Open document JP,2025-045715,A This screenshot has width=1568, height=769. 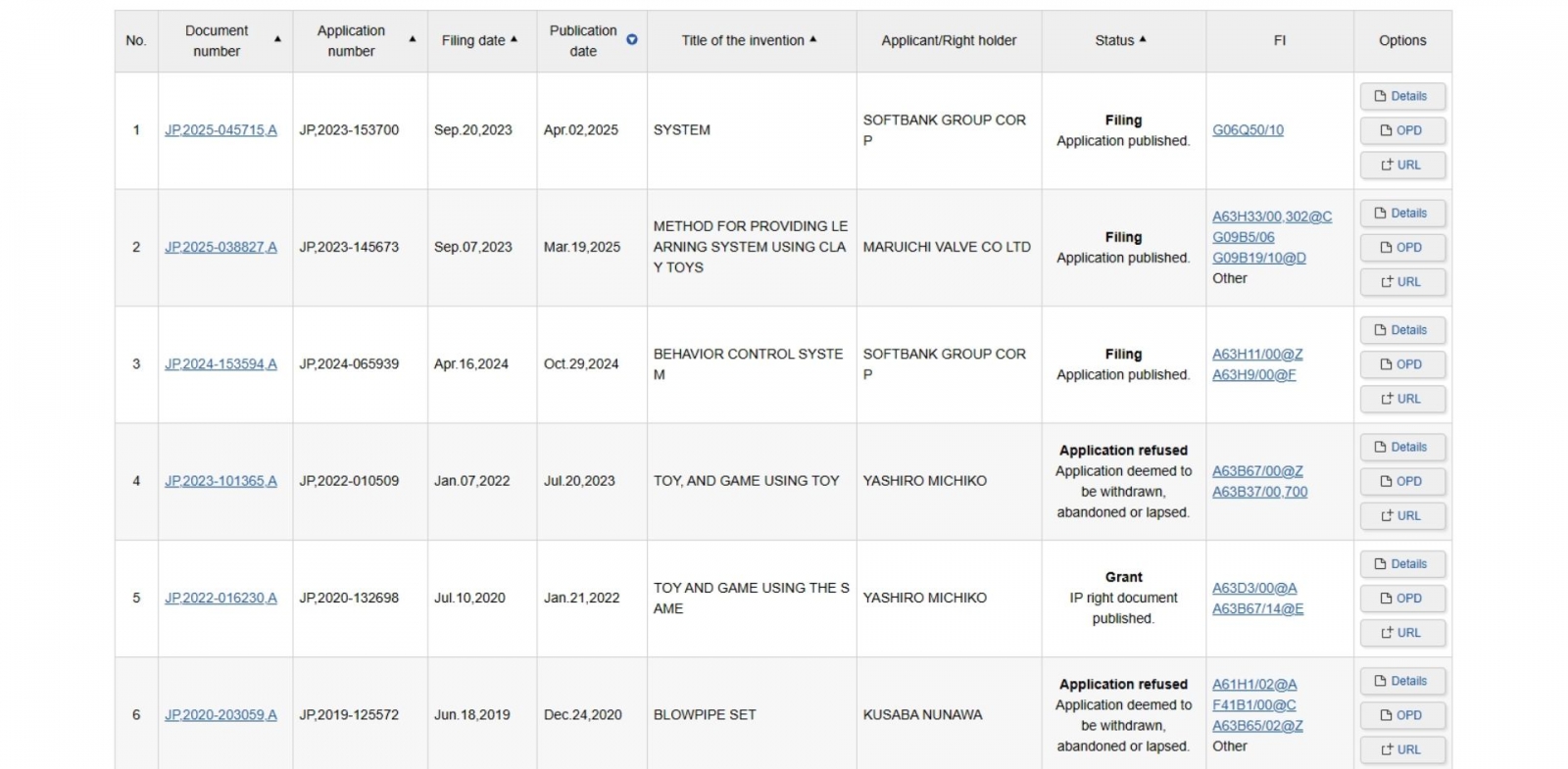click(x=220, y=130)
